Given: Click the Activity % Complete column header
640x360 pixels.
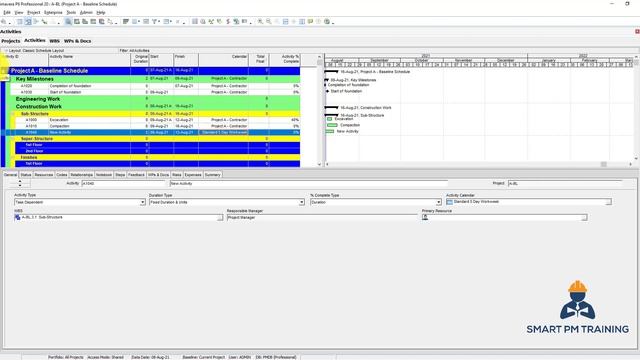Looking at the screenshot, I should (x=284, y=60).
